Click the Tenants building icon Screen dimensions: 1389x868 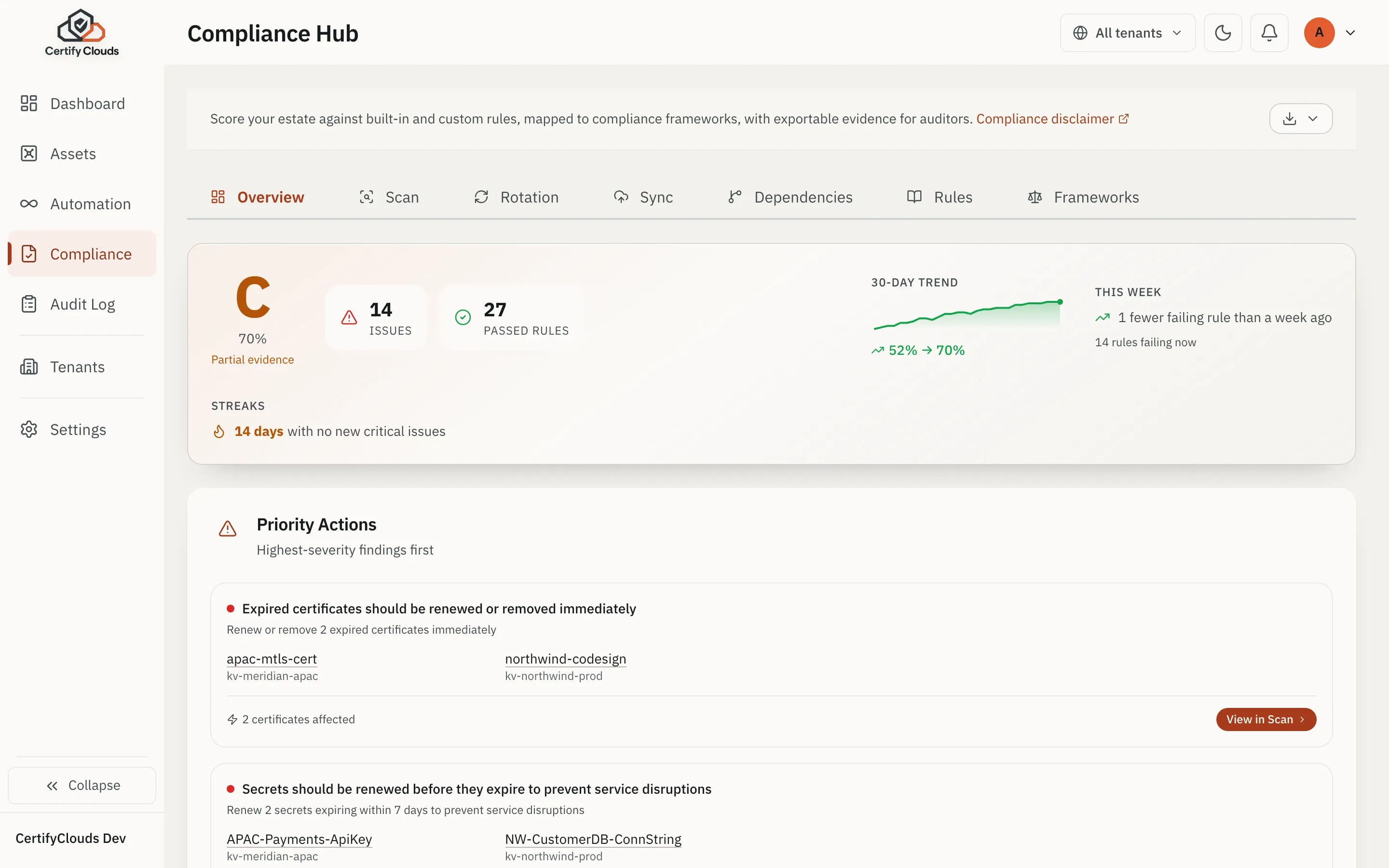pos(29,366)
